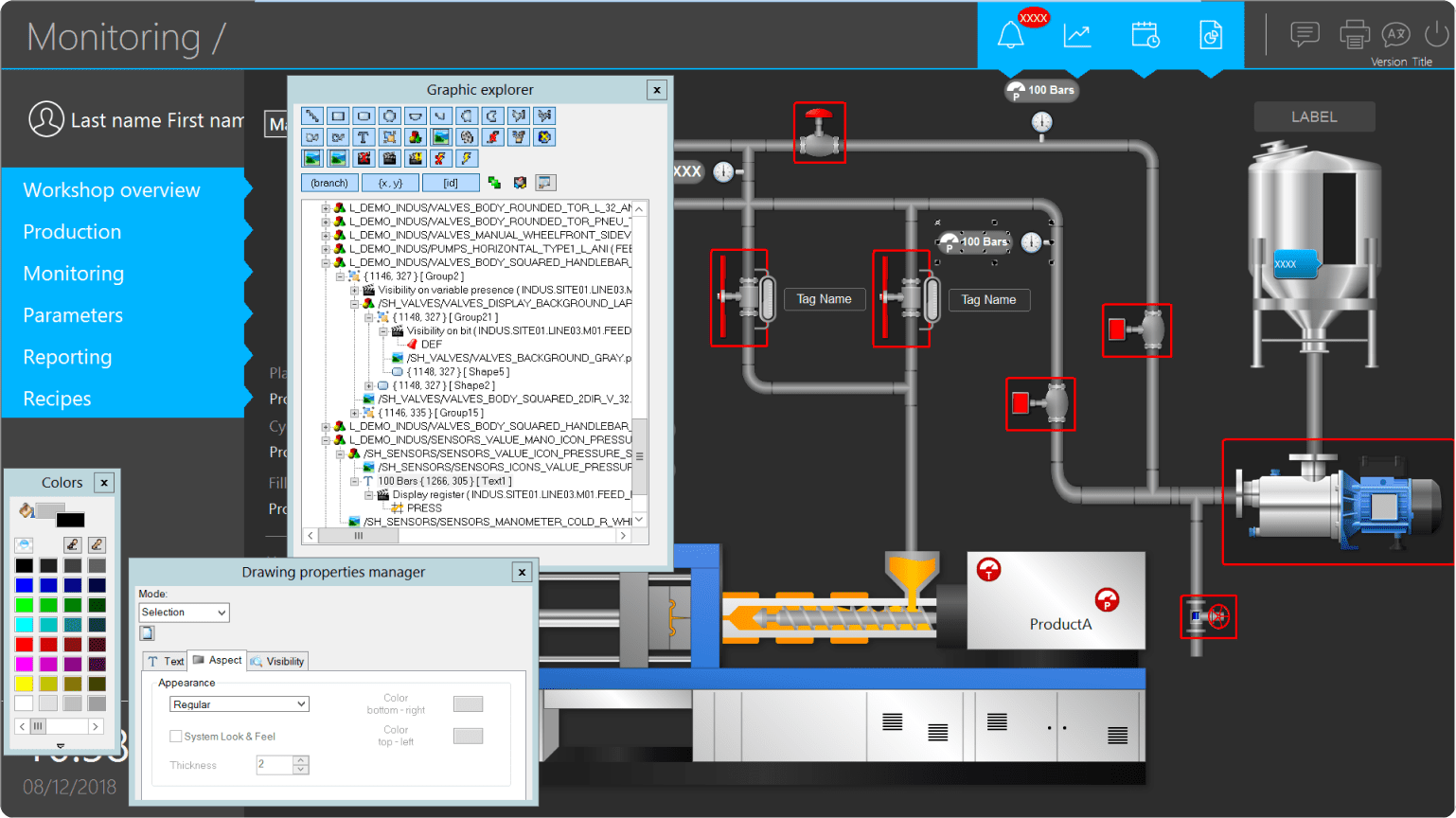Select the line drawing tool icon
Image resolution: width=1456 pixels, height=818 pixels.
click(x=311, y=116)
